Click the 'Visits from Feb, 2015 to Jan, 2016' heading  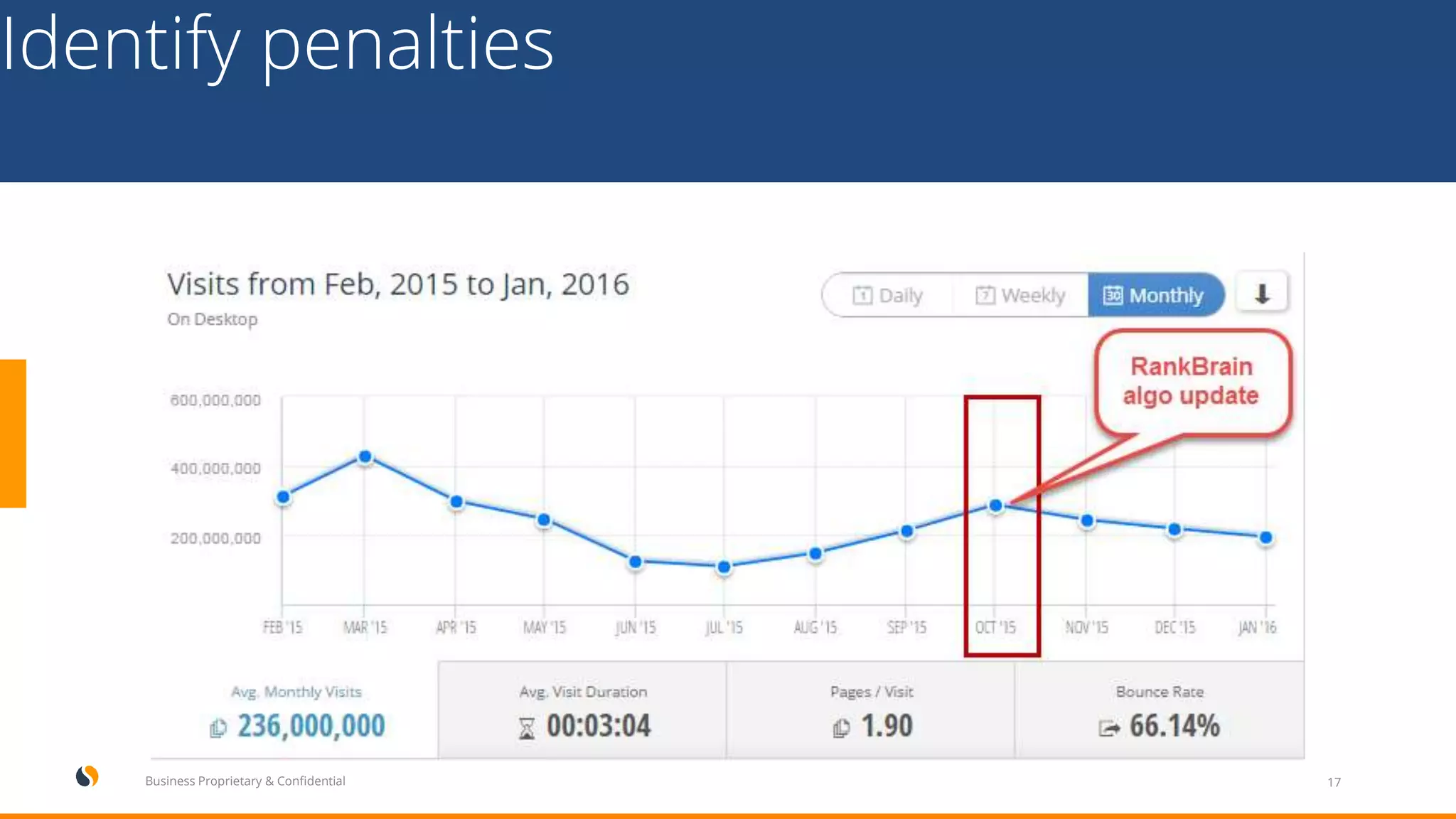(x=398, y=284)
